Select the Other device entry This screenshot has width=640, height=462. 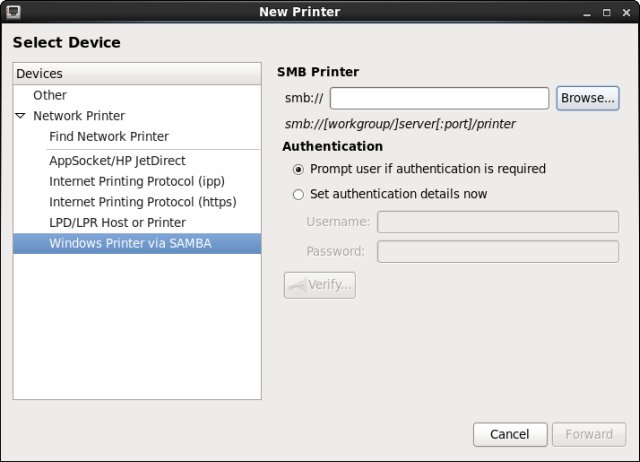coord(50,95)
